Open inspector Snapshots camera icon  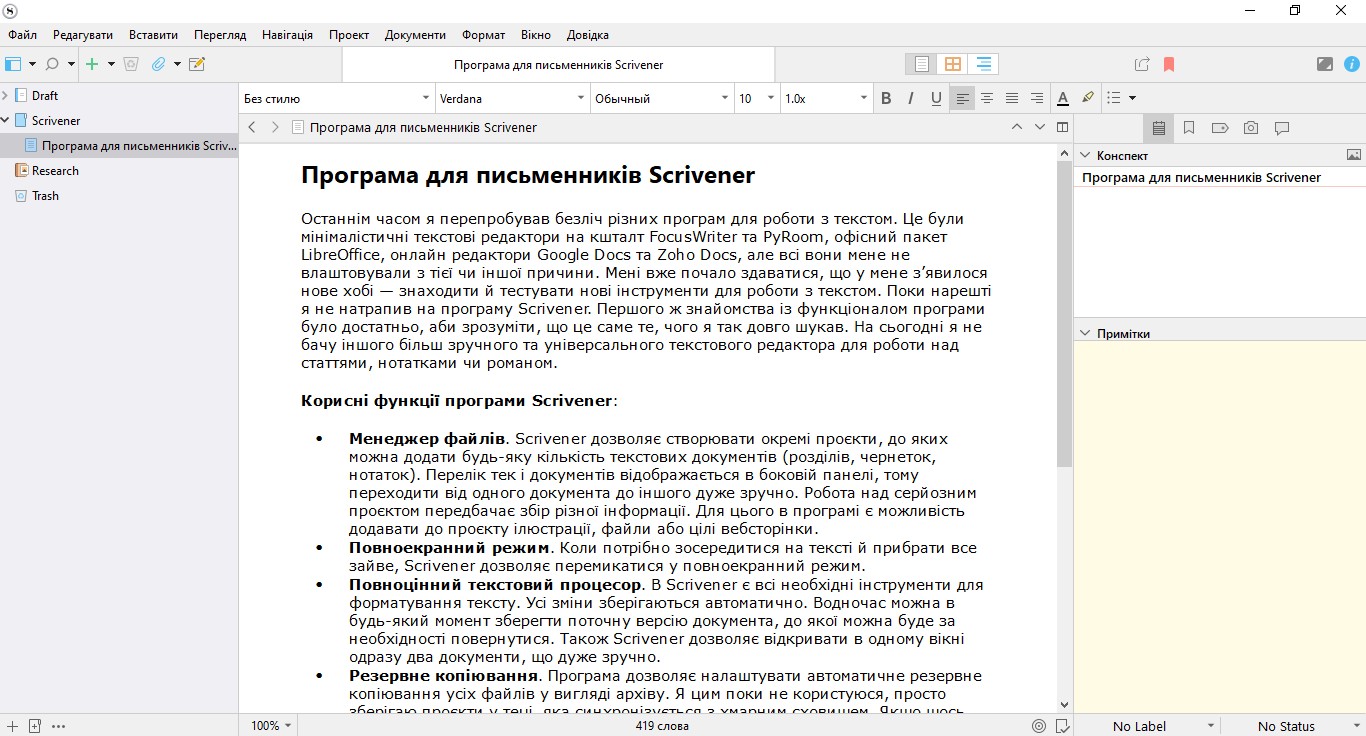1251,128
